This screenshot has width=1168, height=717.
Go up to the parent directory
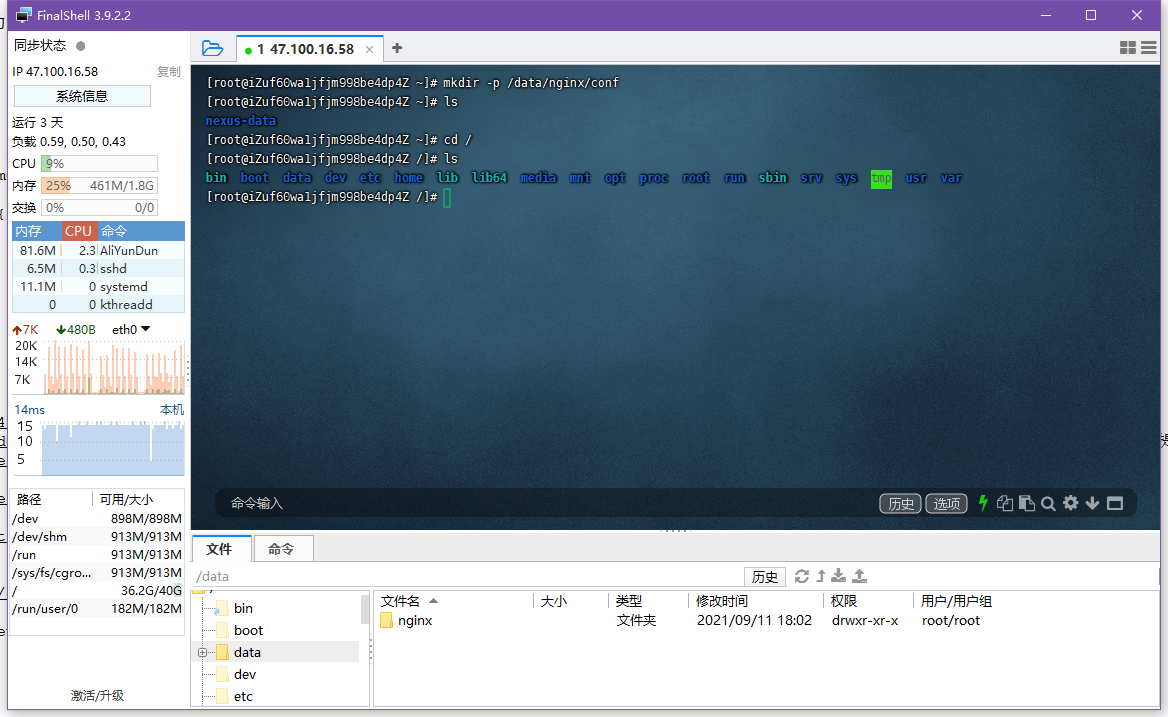(x=821, y=576)
